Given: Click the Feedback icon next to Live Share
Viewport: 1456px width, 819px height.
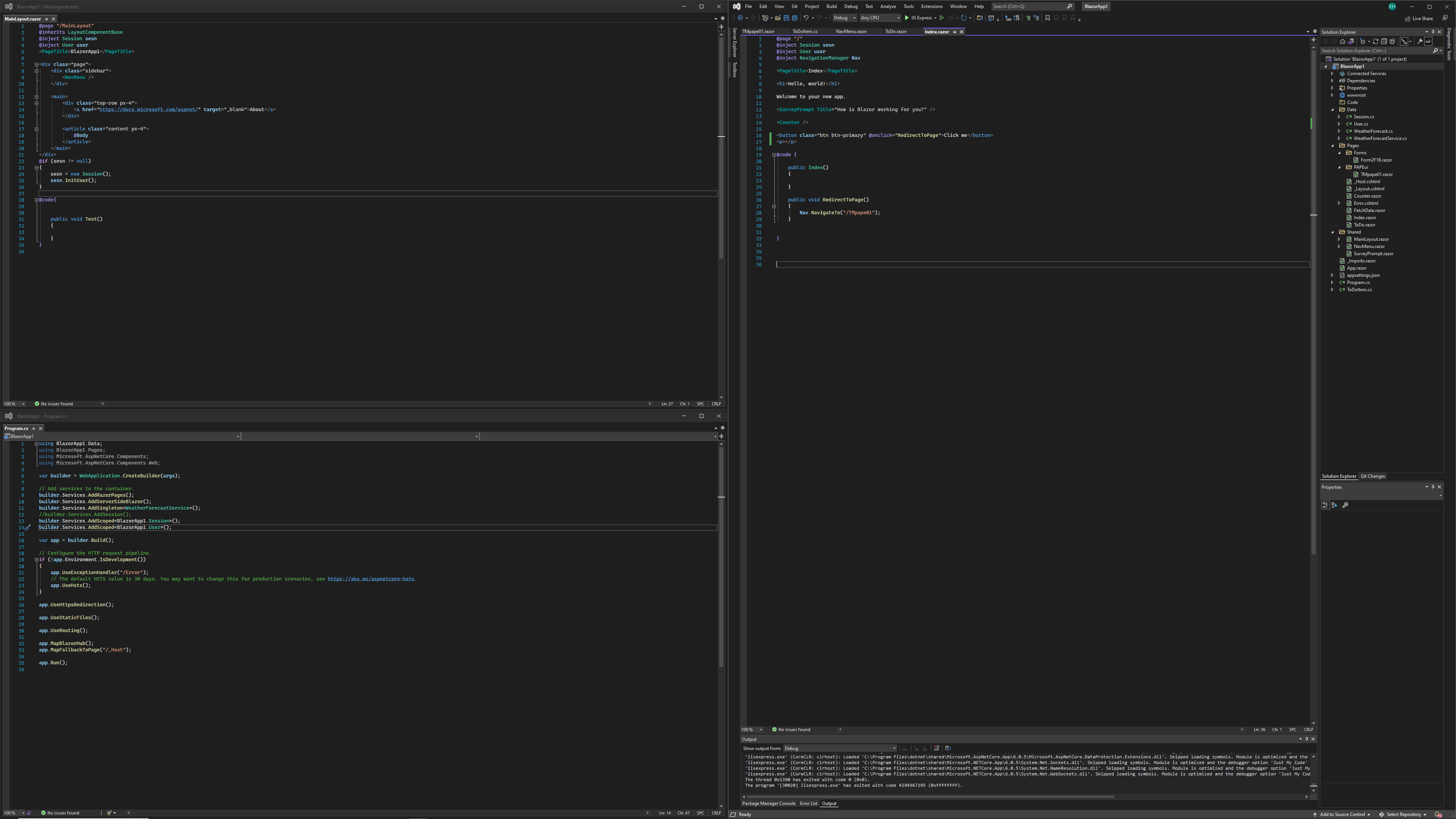Looking at the screenshot, I should coord(1445,18).
